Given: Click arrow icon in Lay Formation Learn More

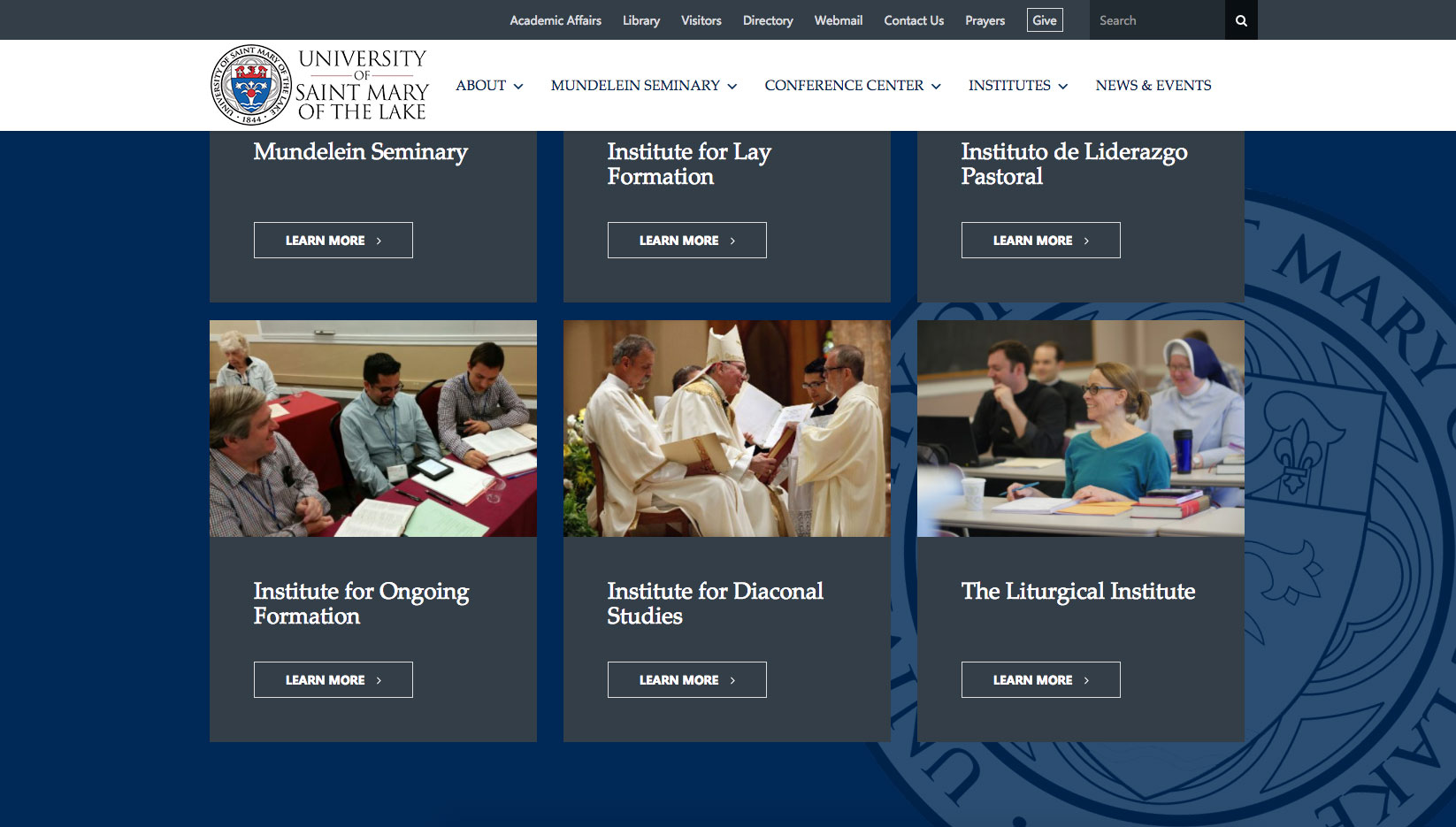Looking at the screenshot, I should click(x=732, y=241).
